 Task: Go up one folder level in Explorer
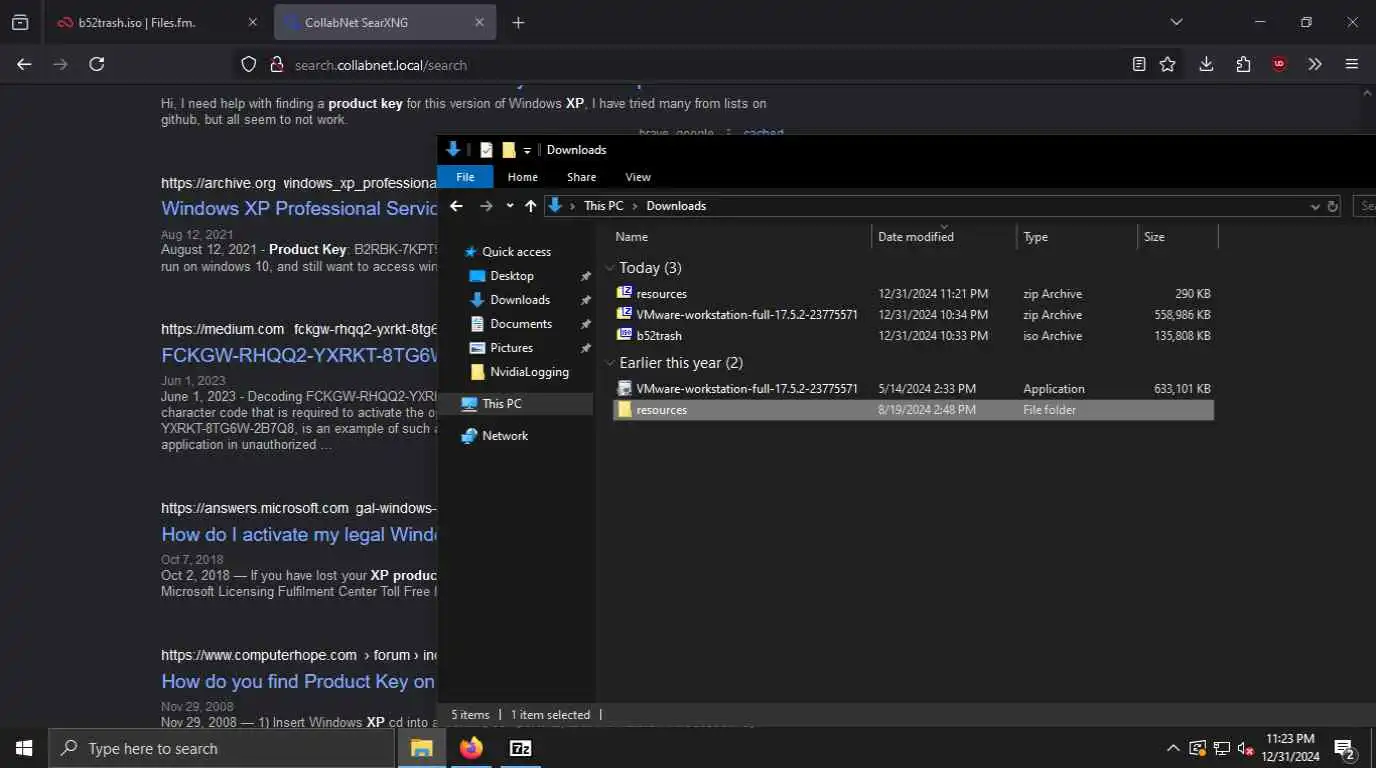click(531, 206)
